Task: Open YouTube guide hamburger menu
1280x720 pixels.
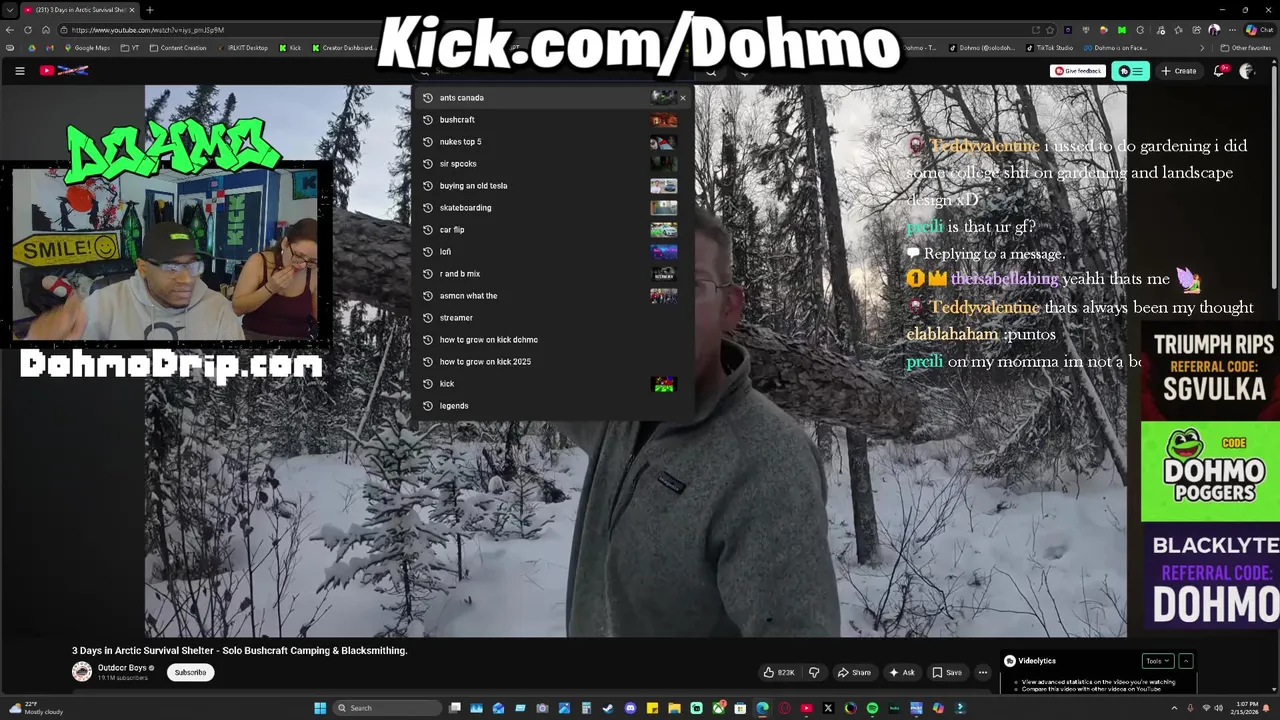Action: coord(19,71)
